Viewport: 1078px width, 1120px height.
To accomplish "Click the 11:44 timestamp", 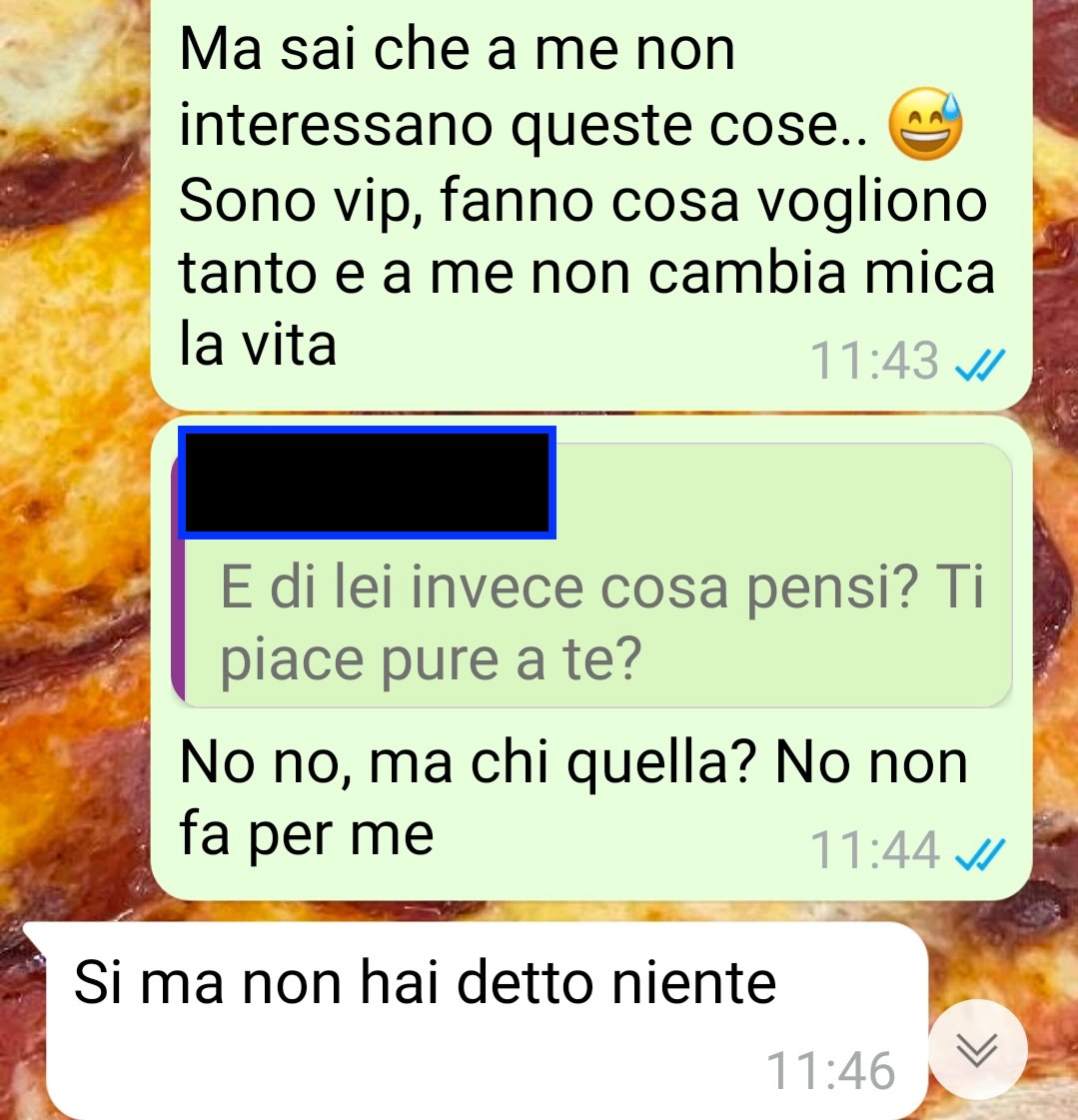I will tap(873, 850).
